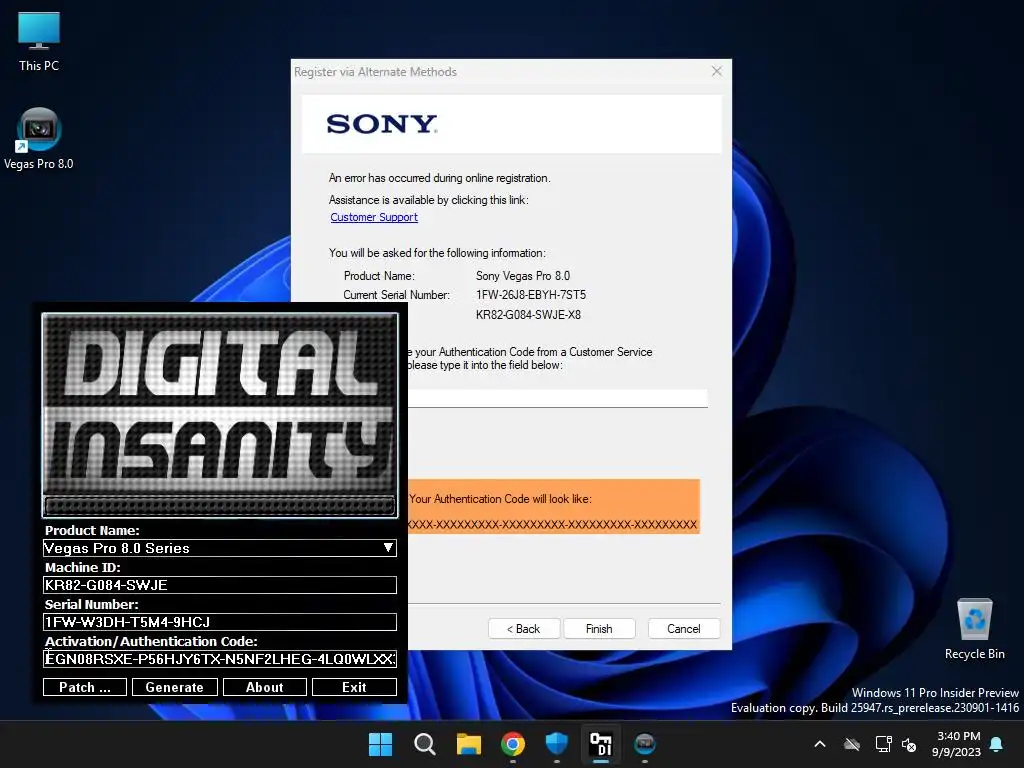The height and width of the screenshot is (768, 1024).
Task: Select the Vegas Pro 8.0 desktop shortcut
Action: (39, 138)
